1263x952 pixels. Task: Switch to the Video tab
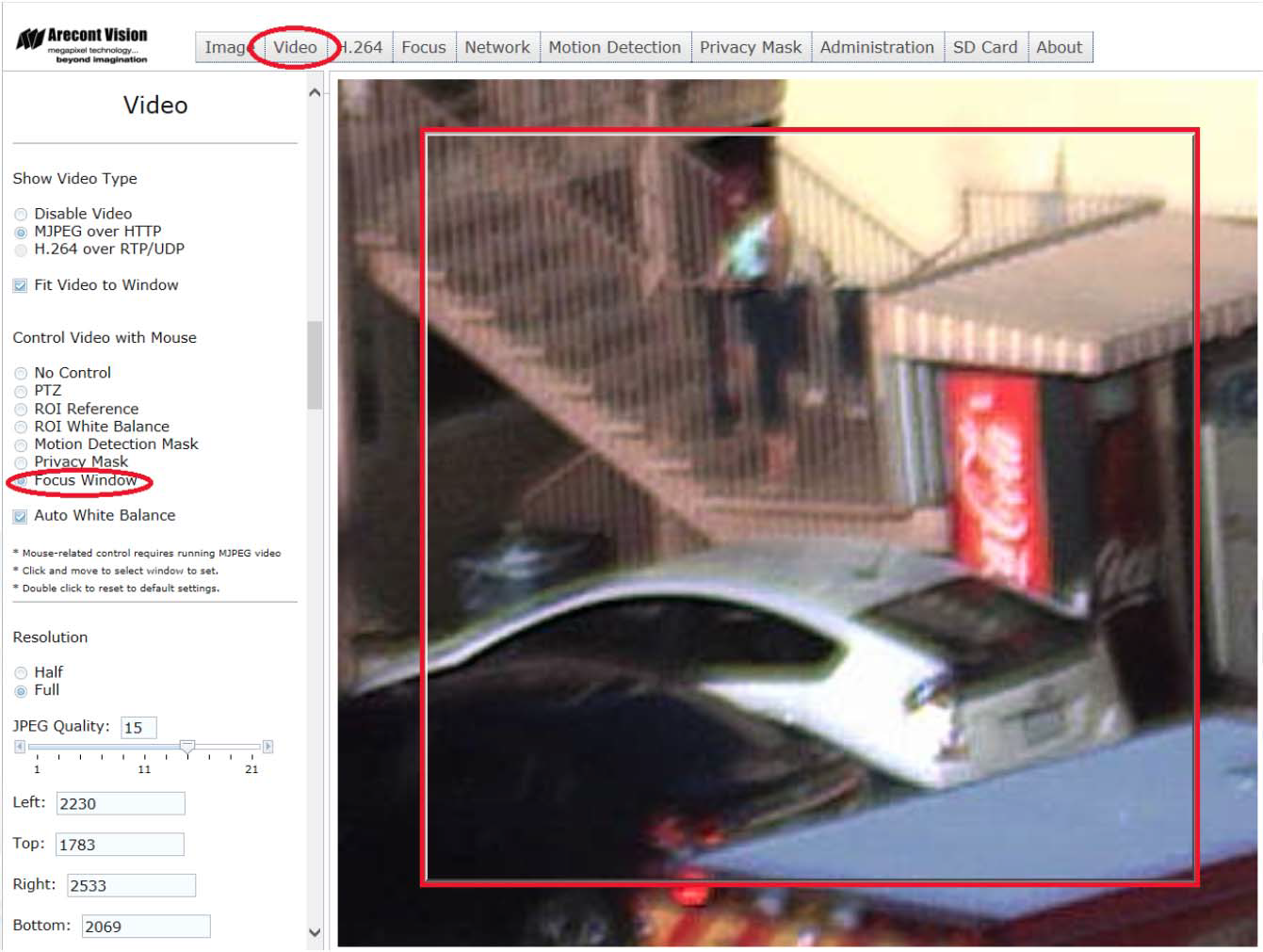(x=295, y=47)
